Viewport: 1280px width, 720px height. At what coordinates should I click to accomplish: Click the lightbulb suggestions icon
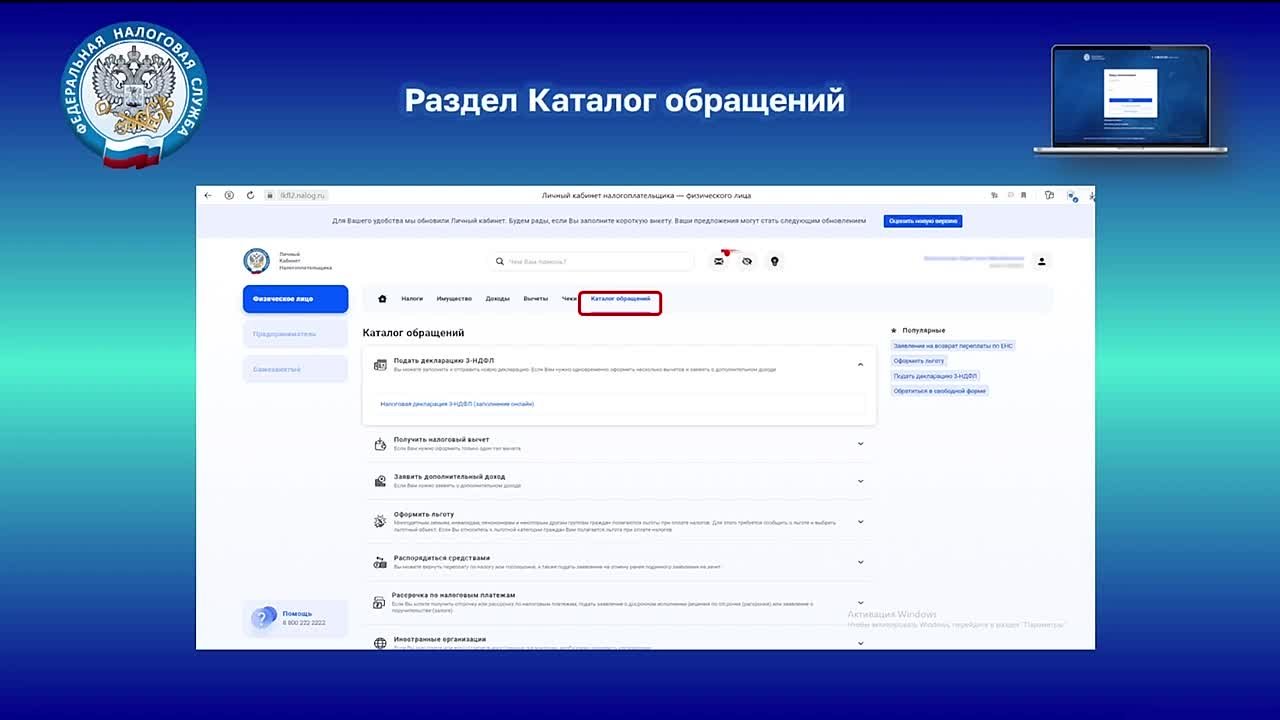(773, 261)
